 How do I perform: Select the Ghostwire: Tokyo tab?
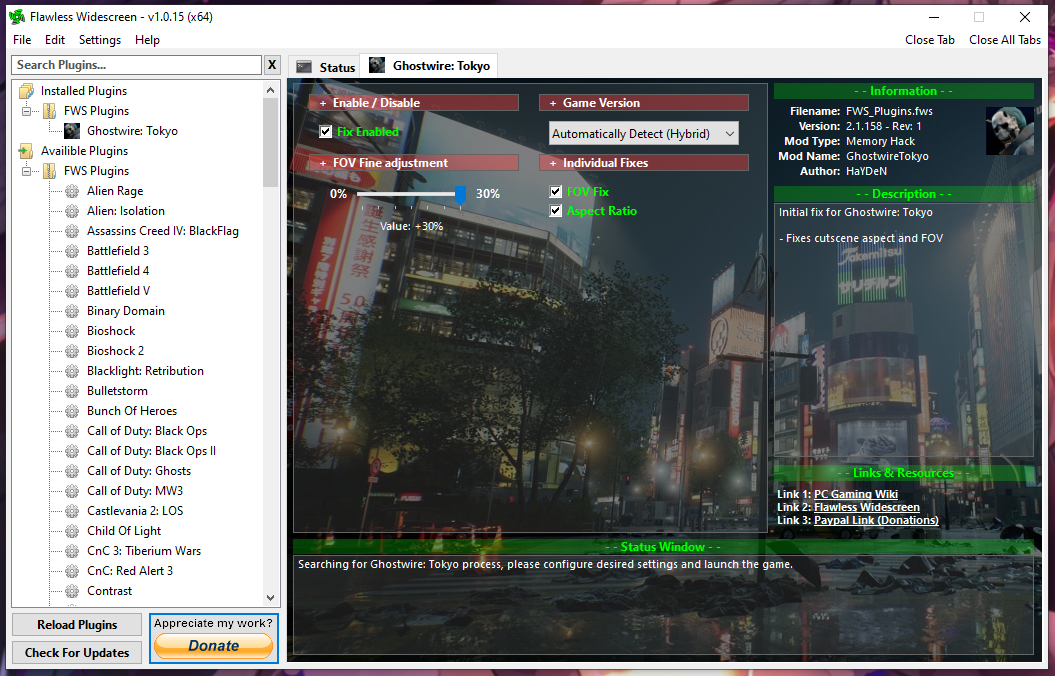429,65
